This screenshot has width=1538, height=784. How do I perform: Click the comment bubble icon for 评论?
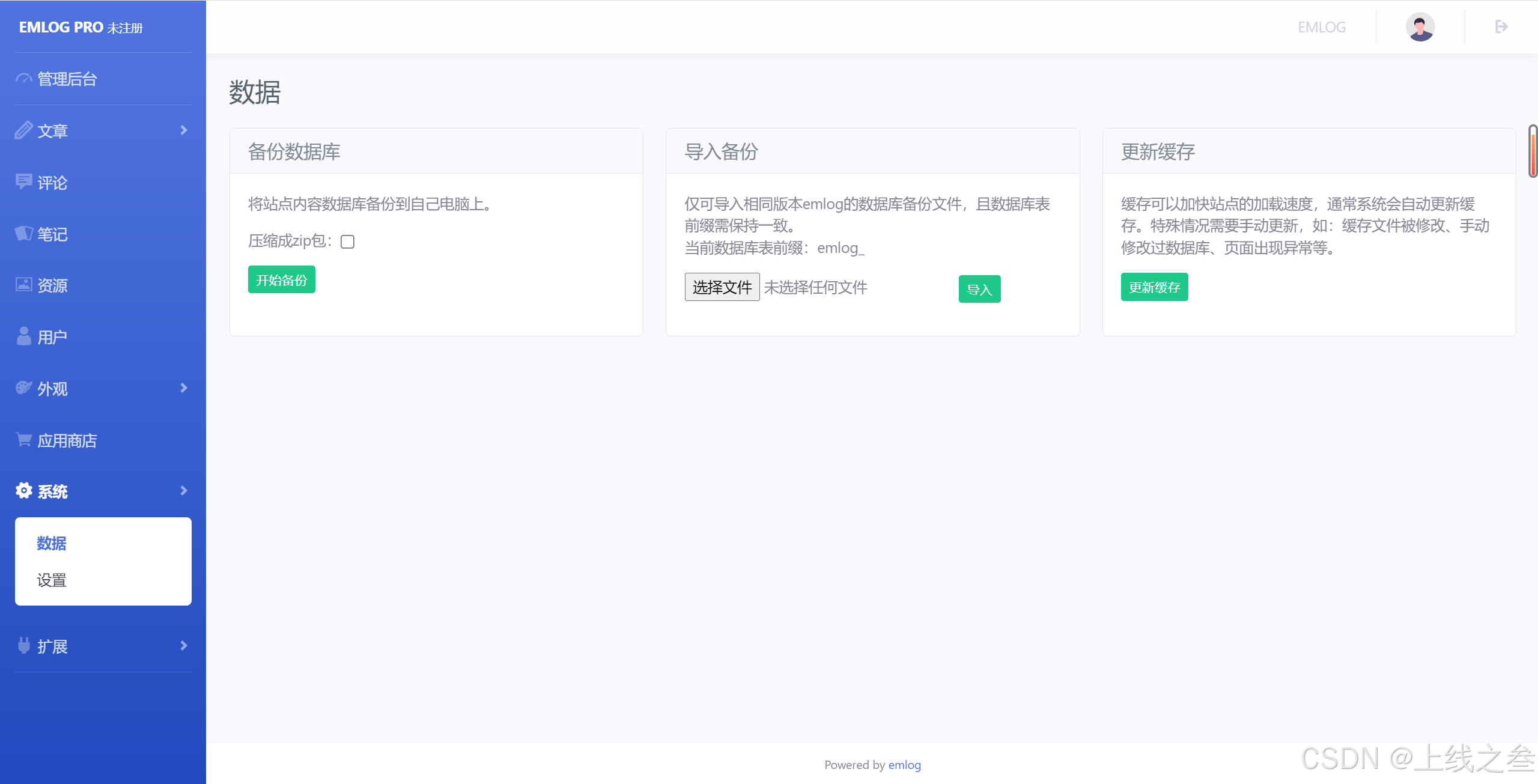point(23,182)
